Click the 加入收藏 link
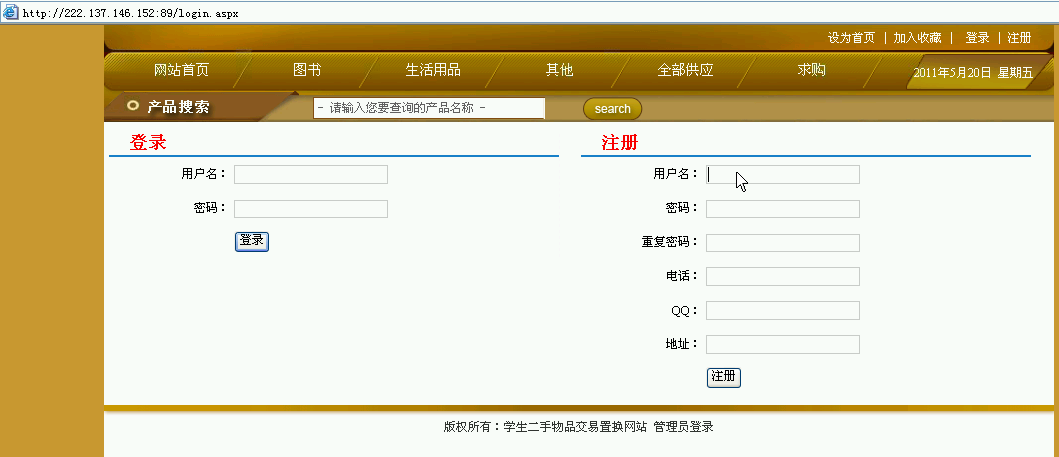This screenshot has width=1059, height=457. click(x=917, y=38)
